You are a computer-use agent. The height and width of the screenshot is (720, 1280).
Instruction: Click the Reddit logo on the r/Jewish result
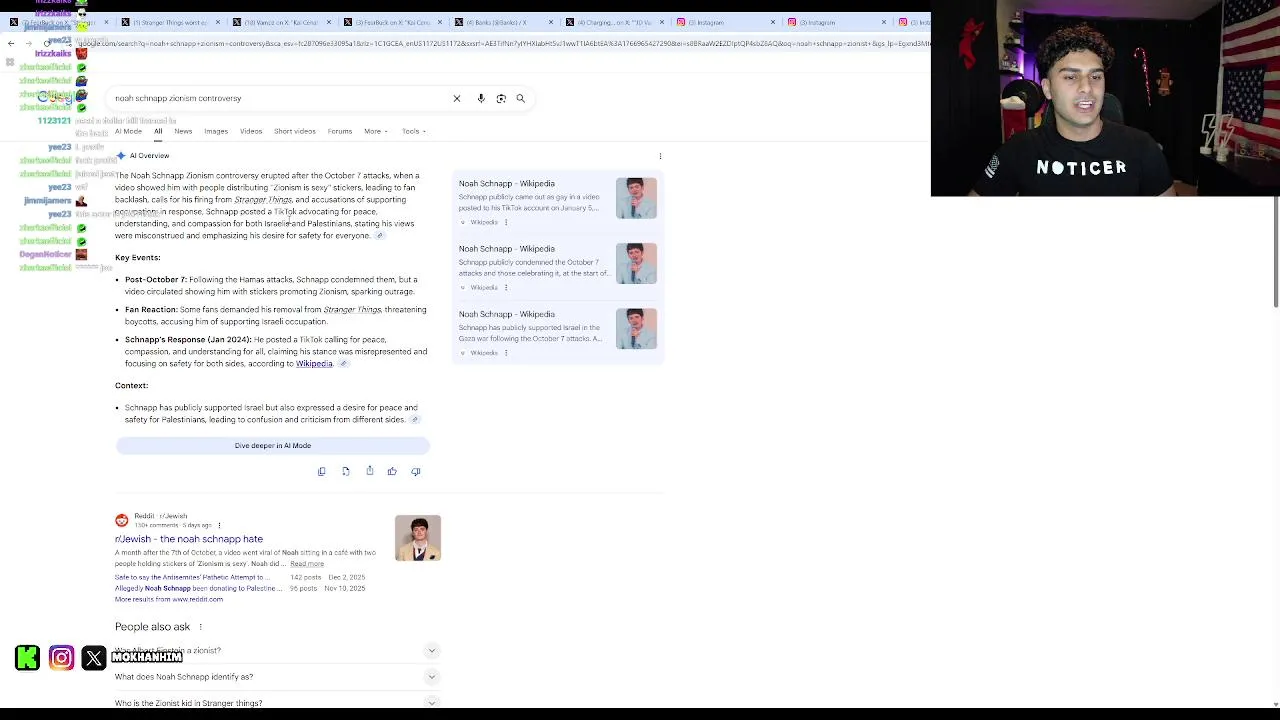(x=122, y=520)
